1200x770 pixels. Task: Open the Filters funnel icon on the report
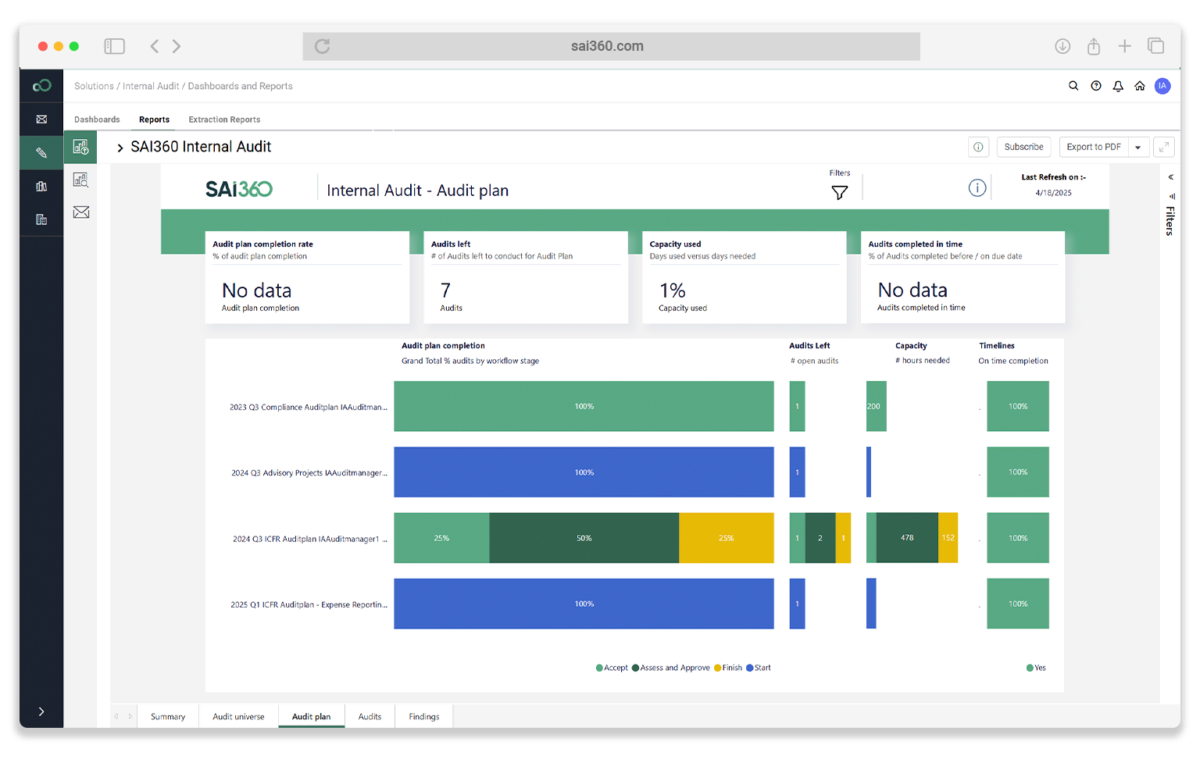839,192
